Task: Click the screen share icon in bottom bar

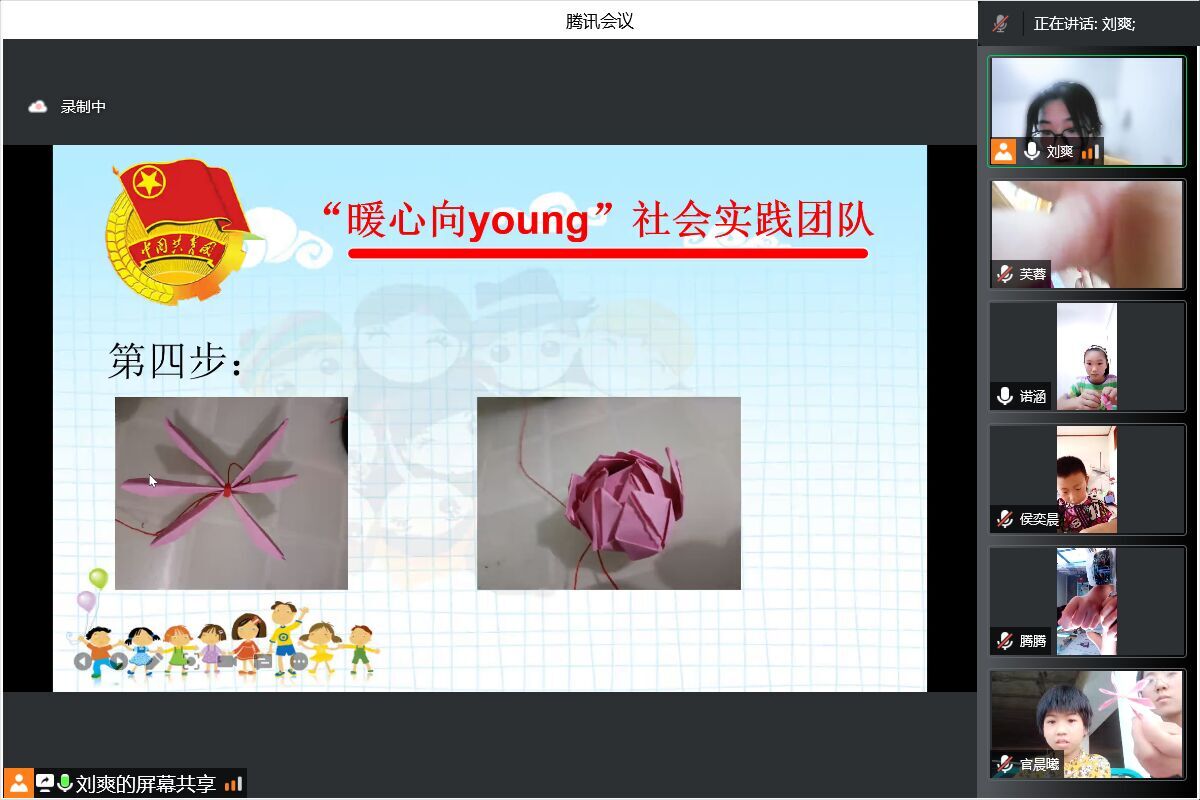Action: click(45, 783)
